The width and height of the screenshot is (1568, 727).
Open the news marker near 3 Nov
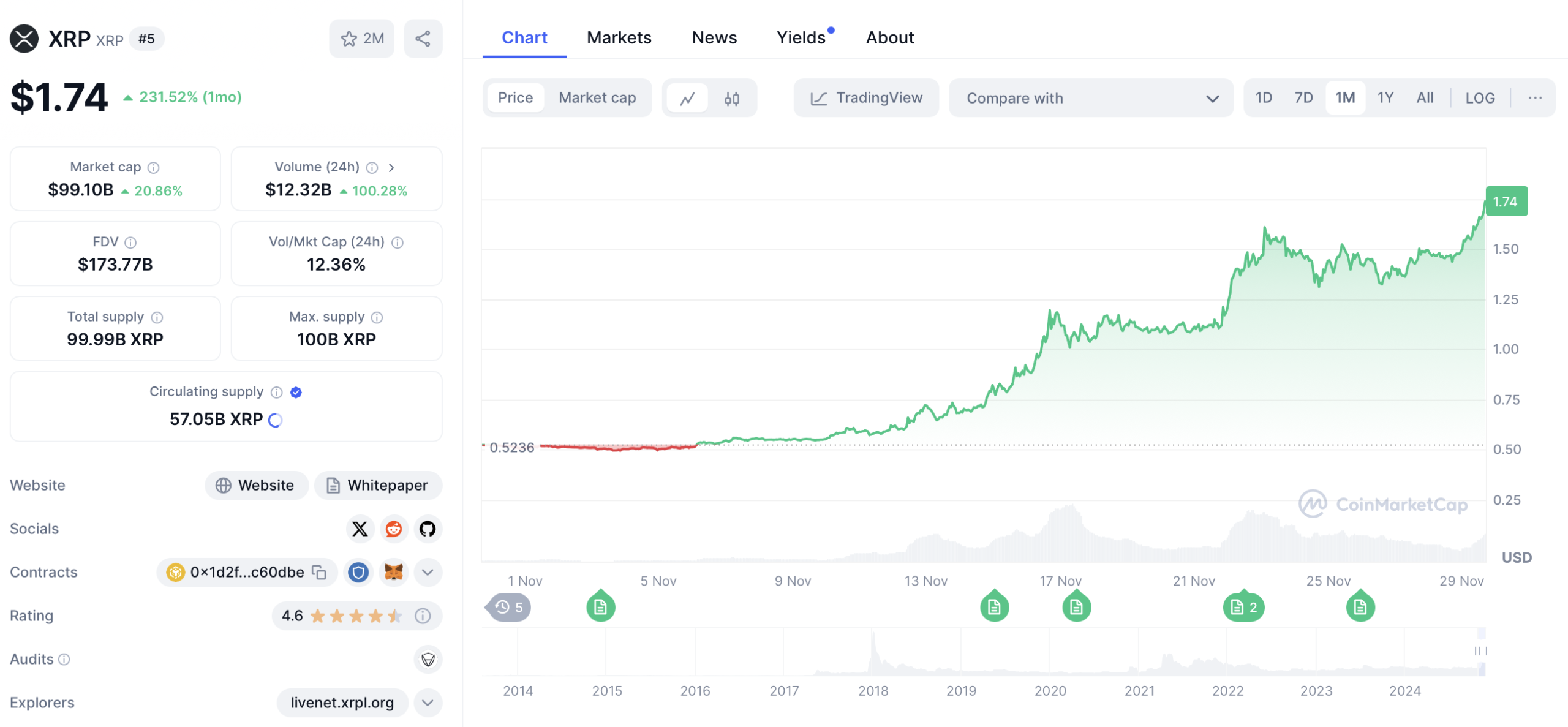point(600,606)
